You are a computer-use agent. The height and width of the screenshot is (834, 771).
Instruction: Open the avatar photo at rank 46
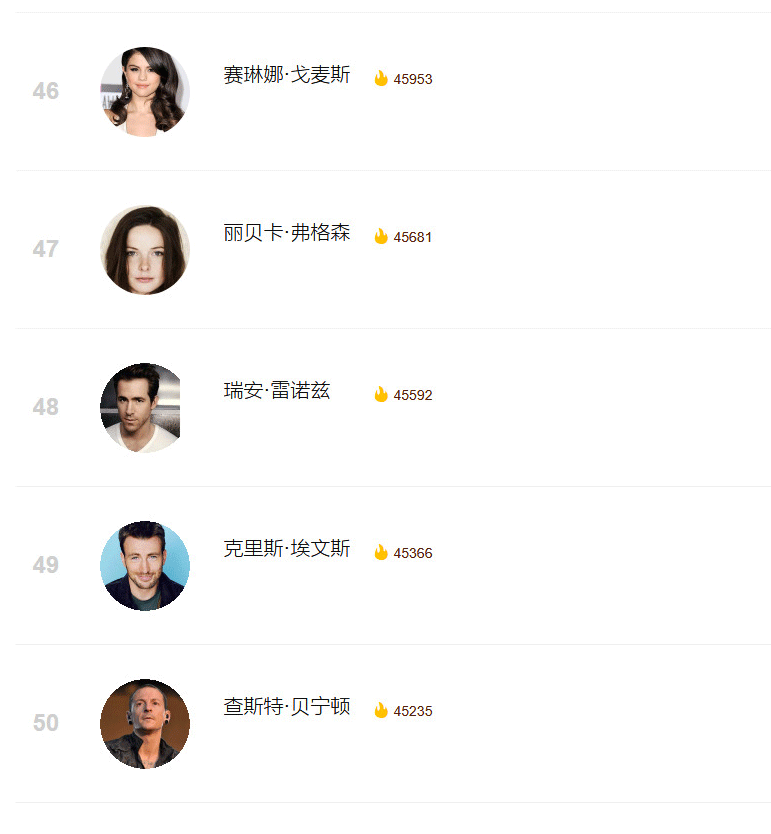point(145,91)
